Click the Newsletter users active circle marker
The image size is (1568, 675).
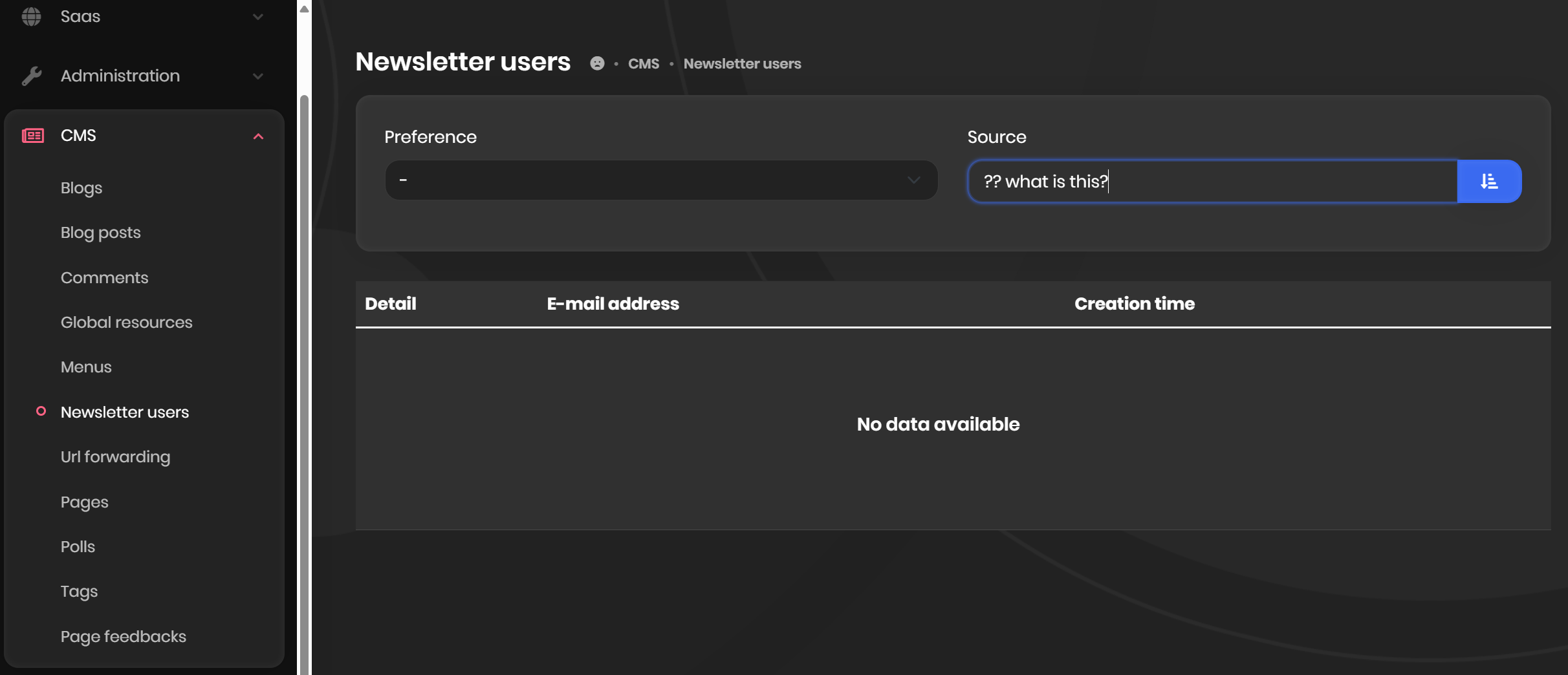(x=41, y=411)
